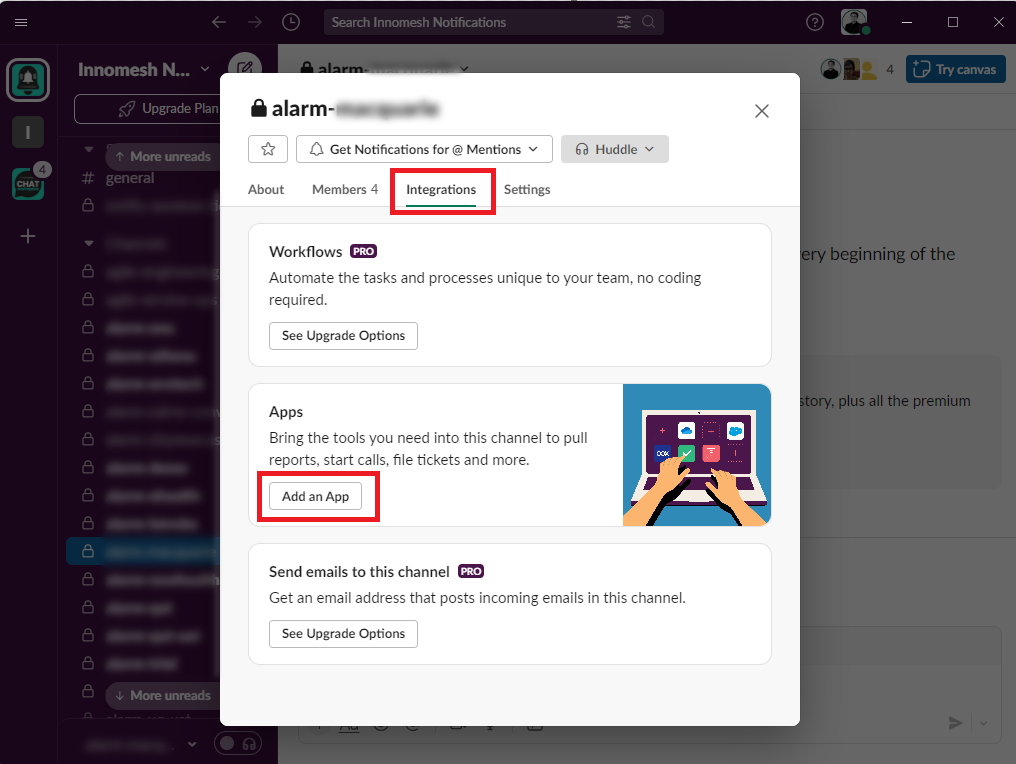
Task: Open the highlighted selected channel in sidebar
Action: (x=143, y=551)
